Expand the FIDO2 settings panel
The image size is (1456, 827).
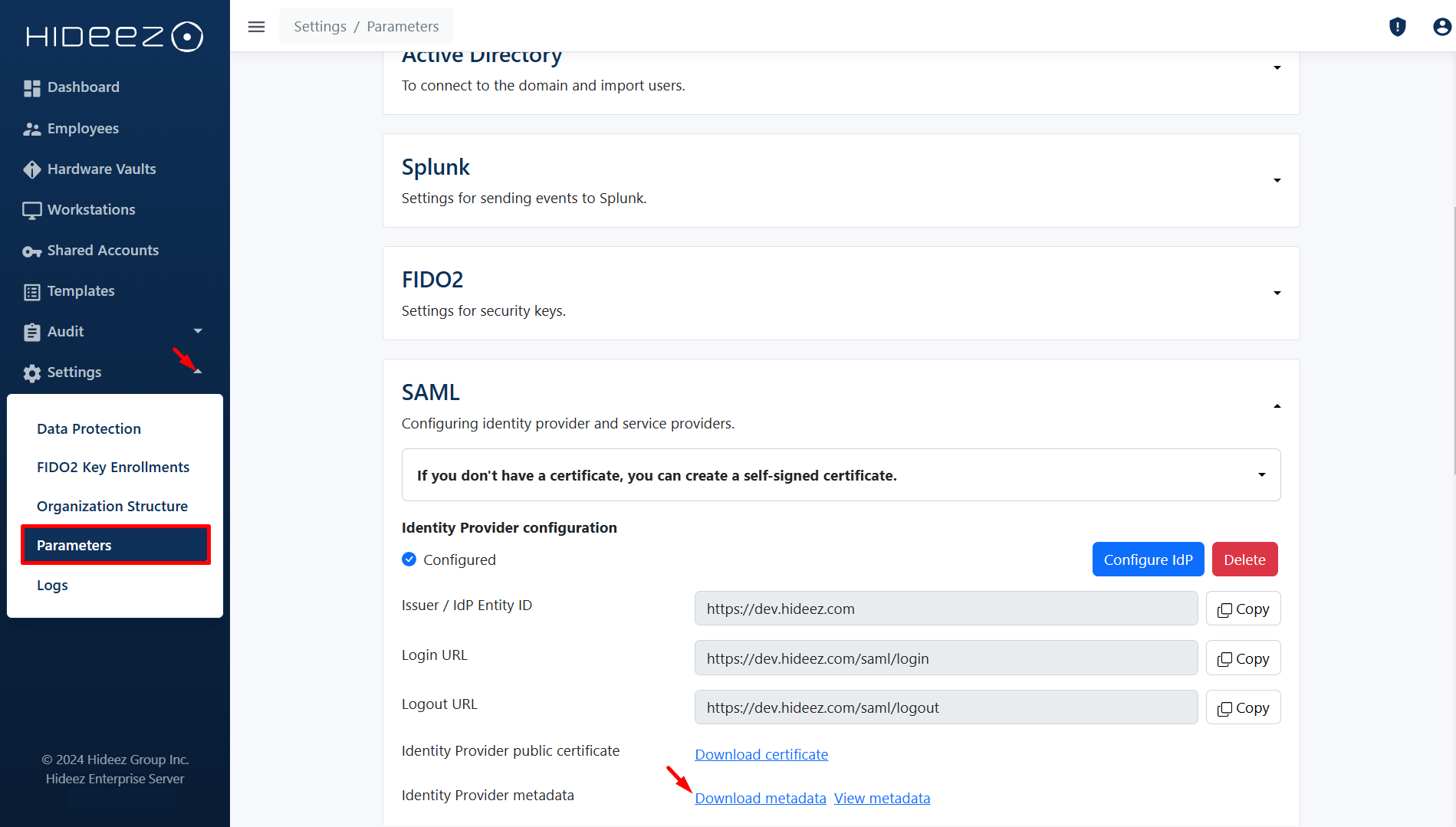point(1277,293)
